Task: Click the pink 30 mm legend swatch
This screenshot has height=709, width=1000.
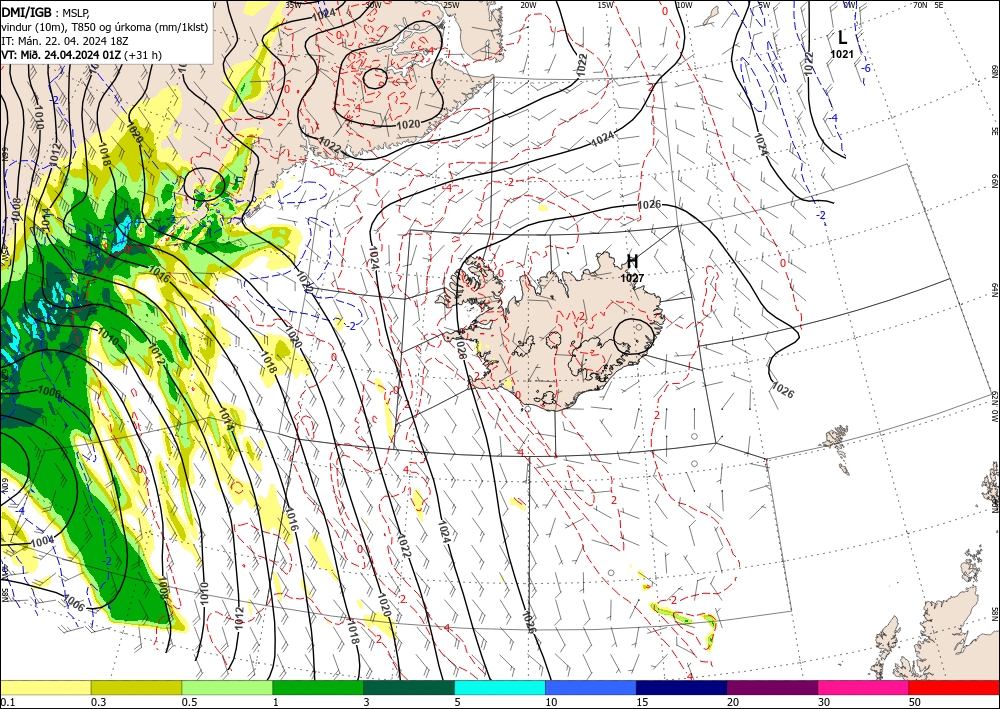Action: click(x=864, y=687)
